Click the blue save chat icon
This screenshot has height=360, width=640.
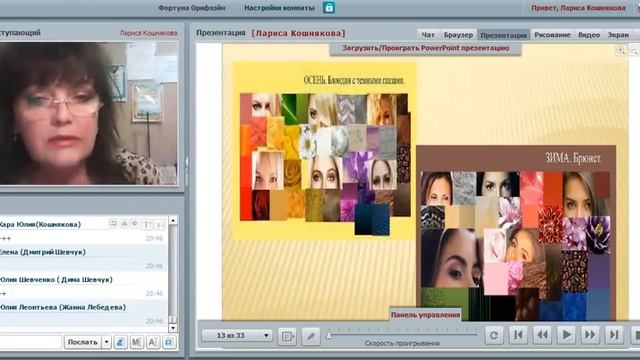point(169,342)
